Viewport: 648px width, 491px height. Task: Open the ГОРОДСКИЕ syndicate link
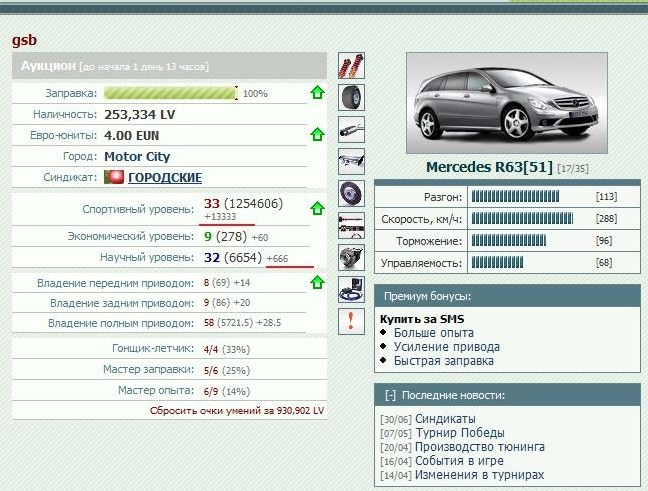(x=165, y=178)
